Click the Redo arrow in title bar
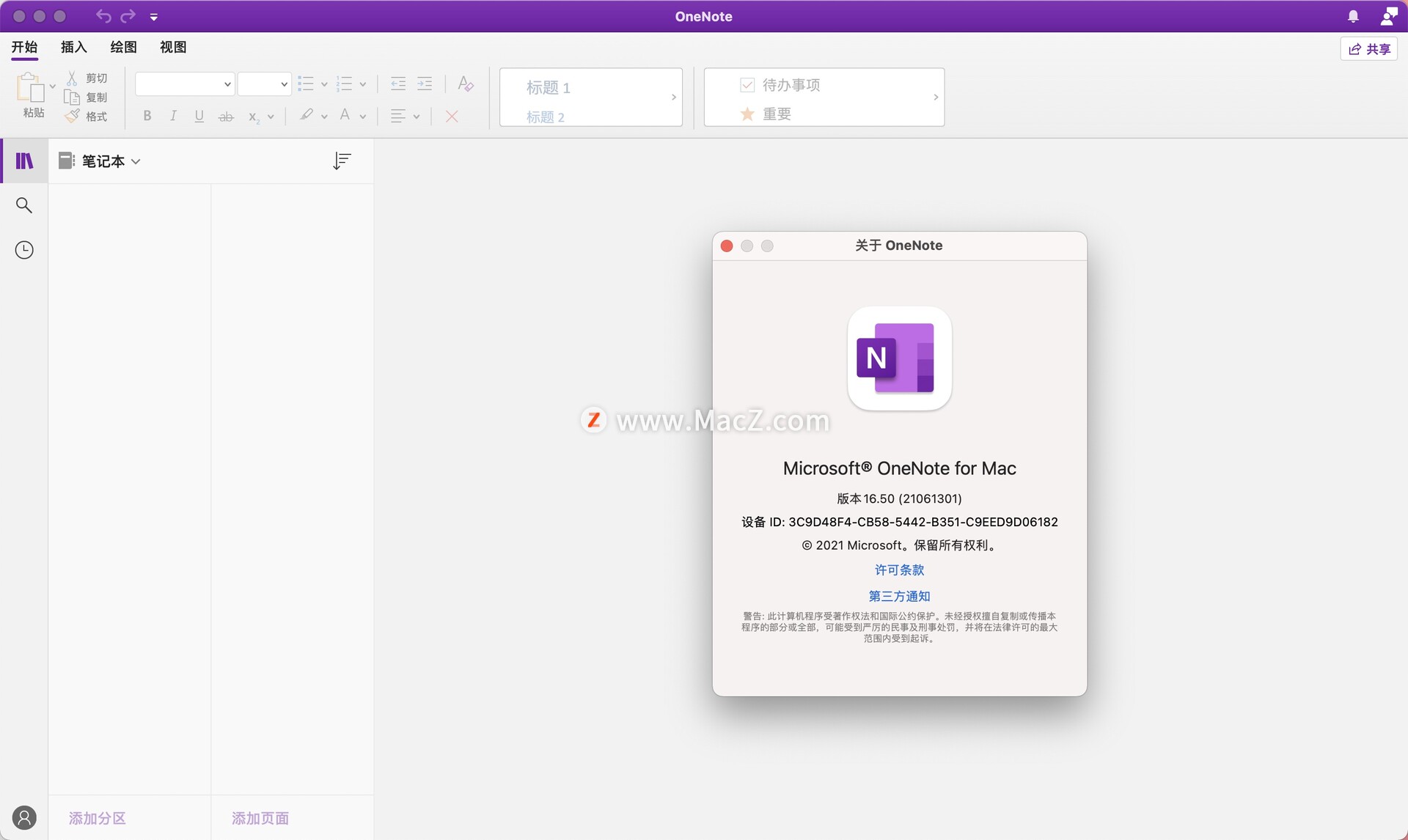Viewport: 1408px width, 840px height. 128,16
